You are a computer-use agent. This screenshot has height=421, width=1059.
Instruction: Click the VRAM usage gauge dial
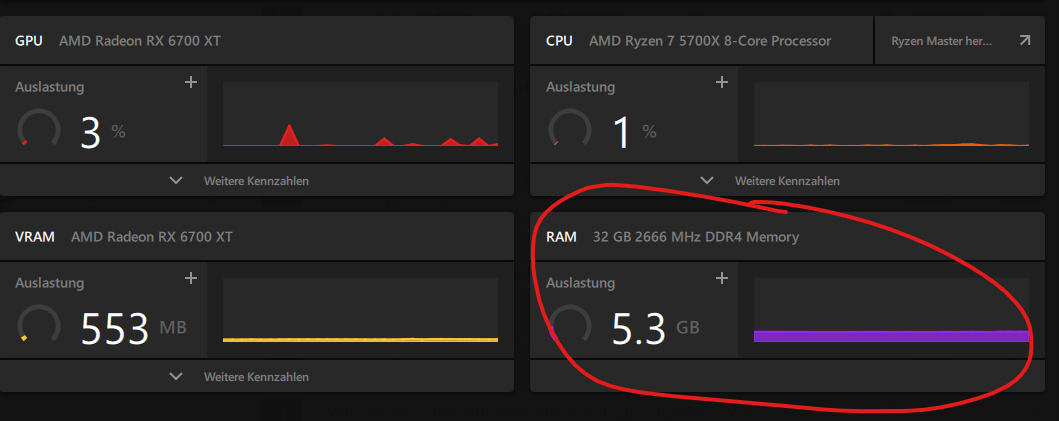[38, 325]
